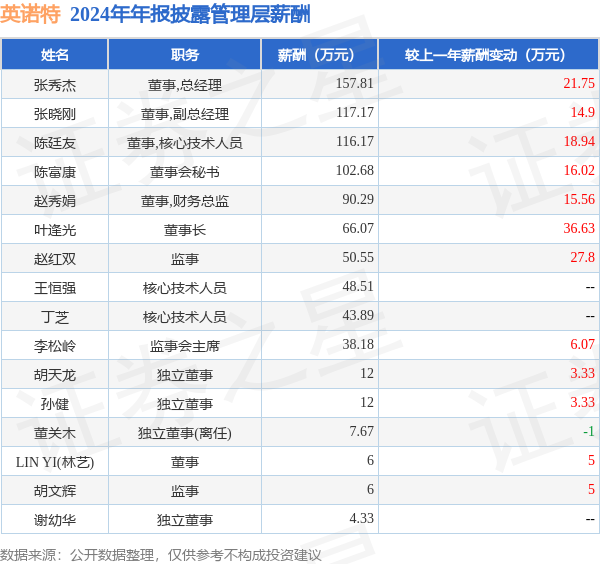The width and height of the screenshot is (600, 564).
Task: Select salary value 66.07
Action: pyautogui.click(x=358, y=228)
